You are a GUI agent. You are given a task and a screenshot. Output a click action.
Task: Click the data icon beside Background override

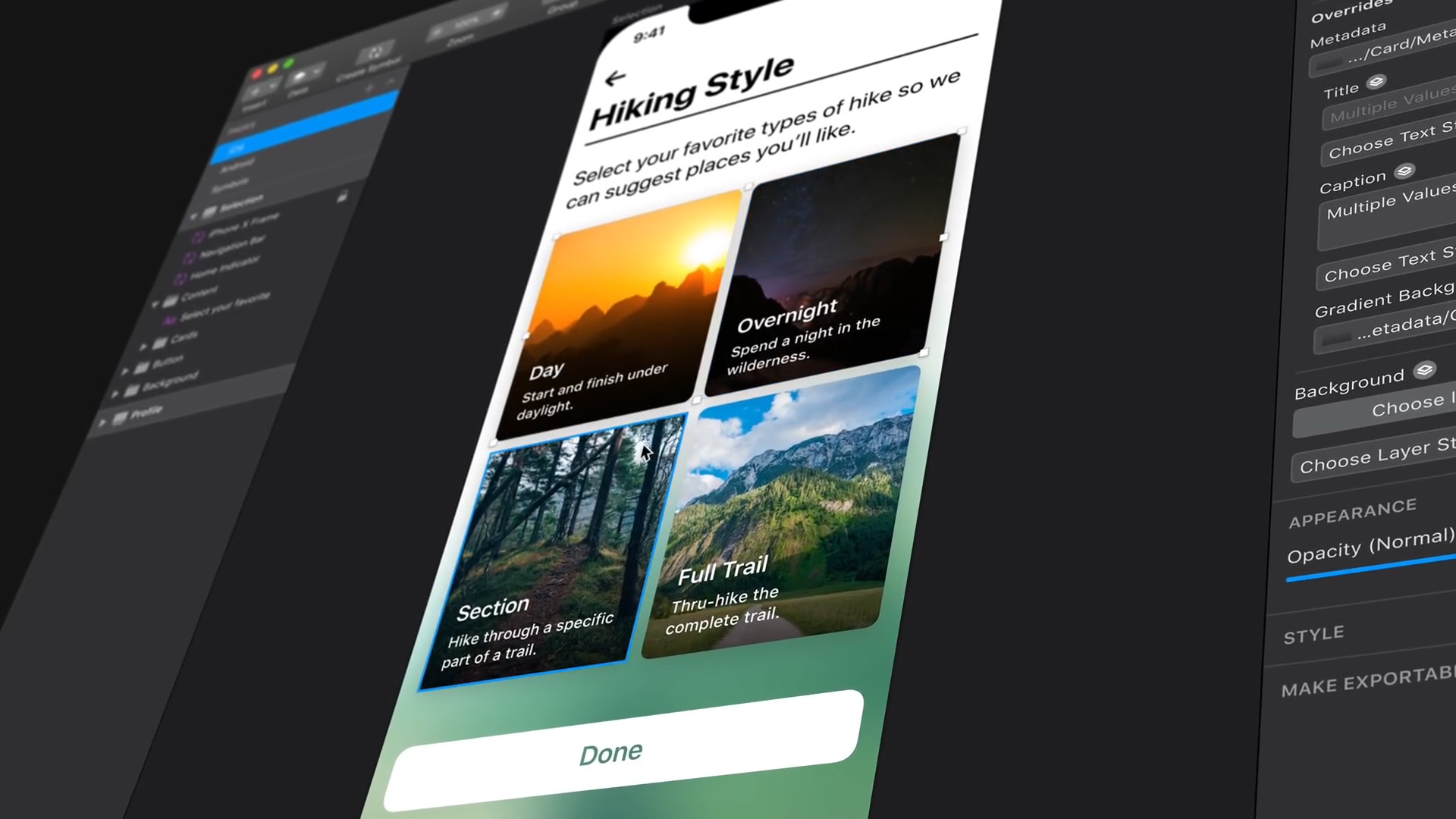[1424, 370]
